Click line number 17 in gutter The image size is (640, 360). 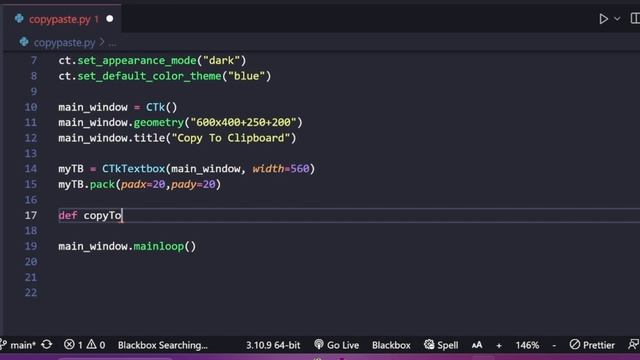(x=31, y=216)
